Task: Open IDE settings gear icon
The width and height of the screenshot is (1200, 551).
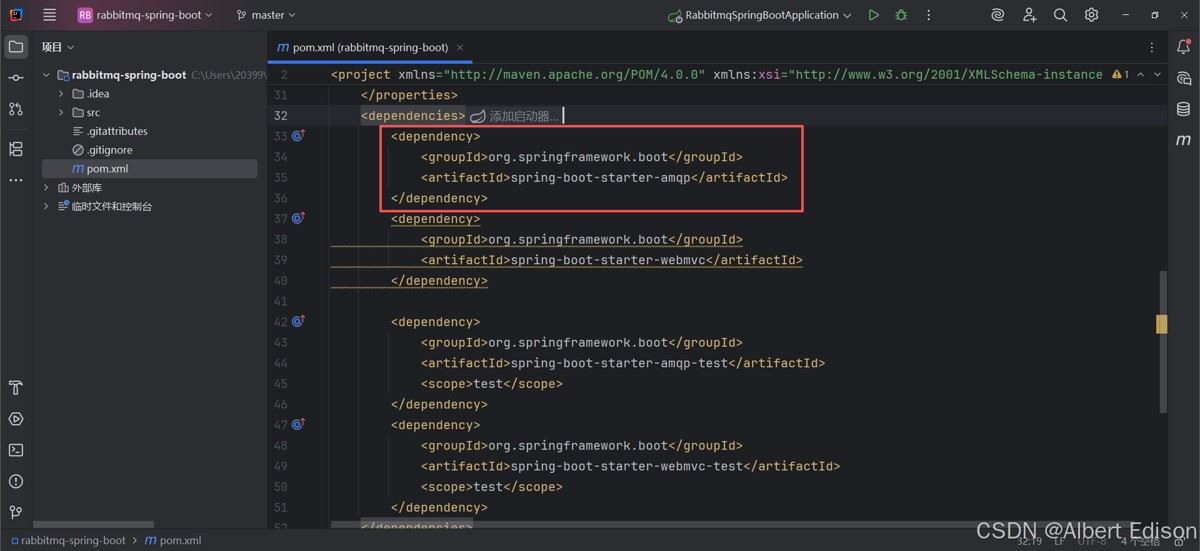Action: [1091, 15]
